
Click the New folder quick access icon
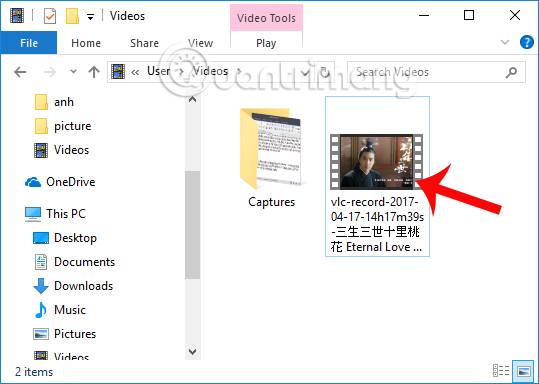point(72,16)
